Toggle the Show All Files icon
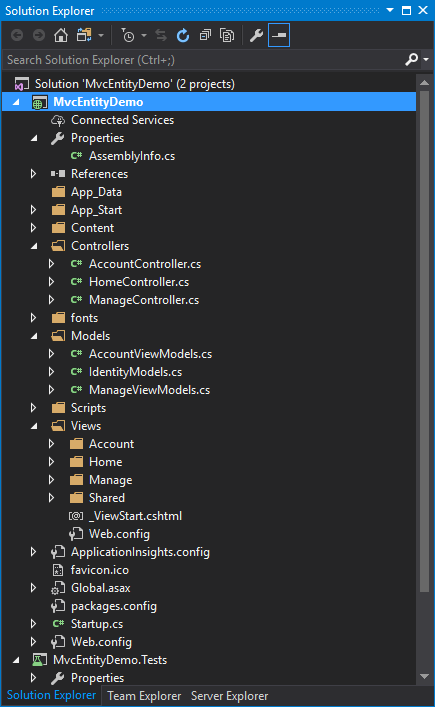435x707 pixels. pyautogui.click(x=227, y=35)
